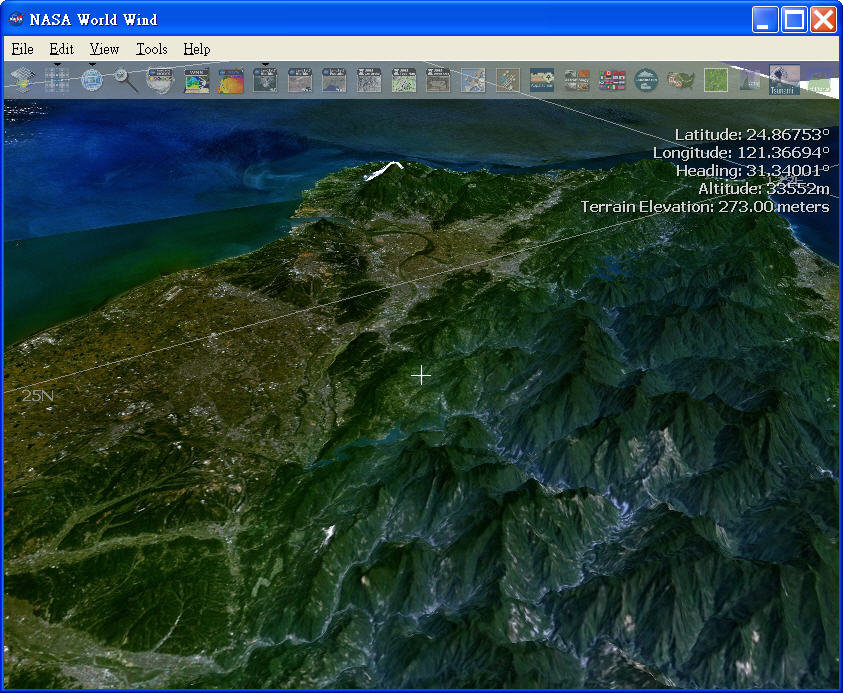Click the magnifying glass search icon

click(126, 80)
